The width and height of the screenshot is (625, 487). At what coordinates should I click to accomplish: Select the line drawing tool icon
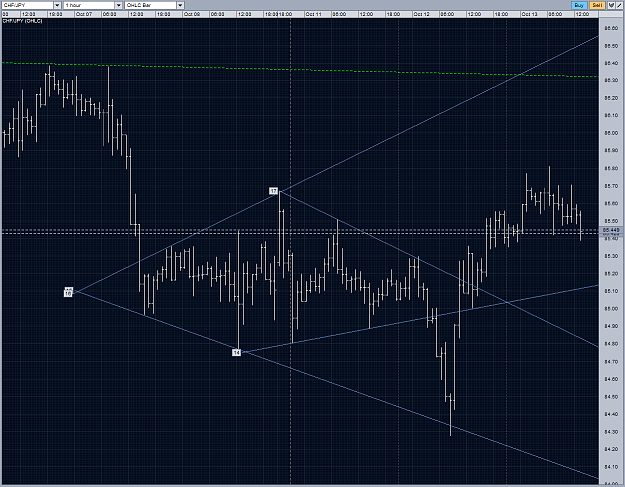click(619, 5)
